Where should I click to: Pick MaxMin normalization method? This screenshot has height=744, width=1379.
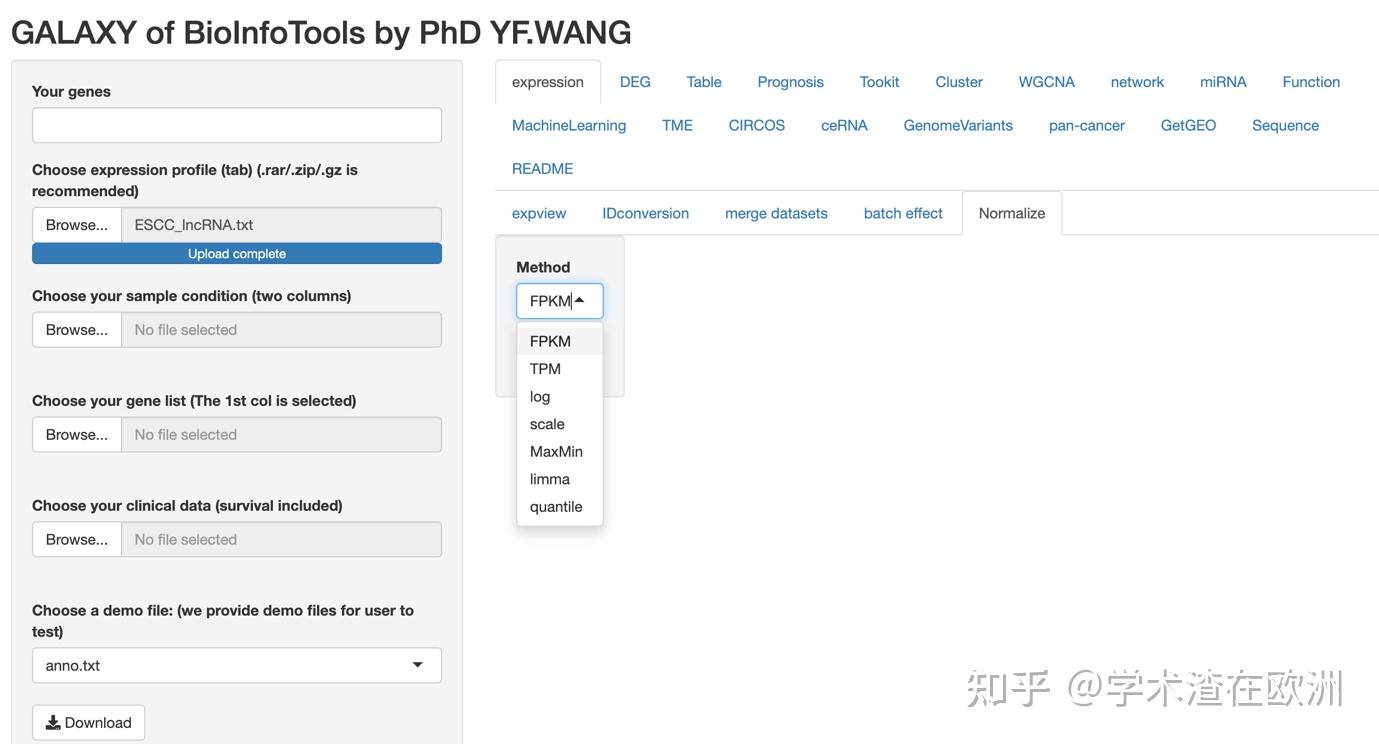[557, 450]
